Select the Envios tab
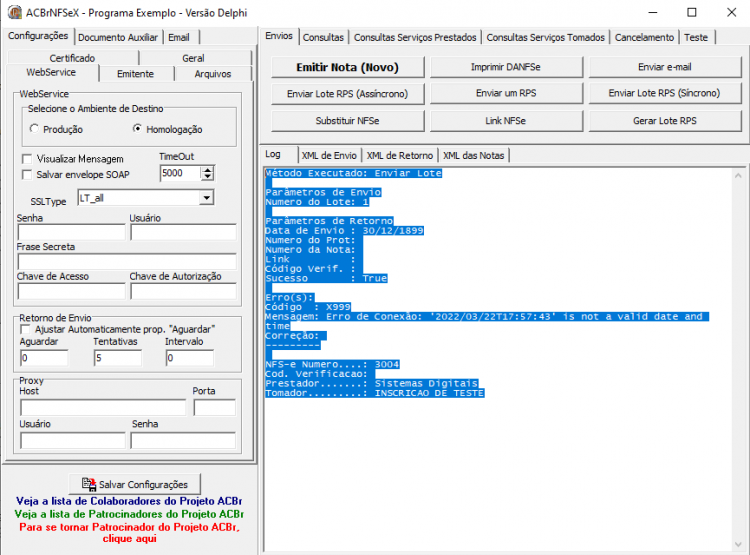Screen dimensions: 750x555 click(x=279, y=36)
